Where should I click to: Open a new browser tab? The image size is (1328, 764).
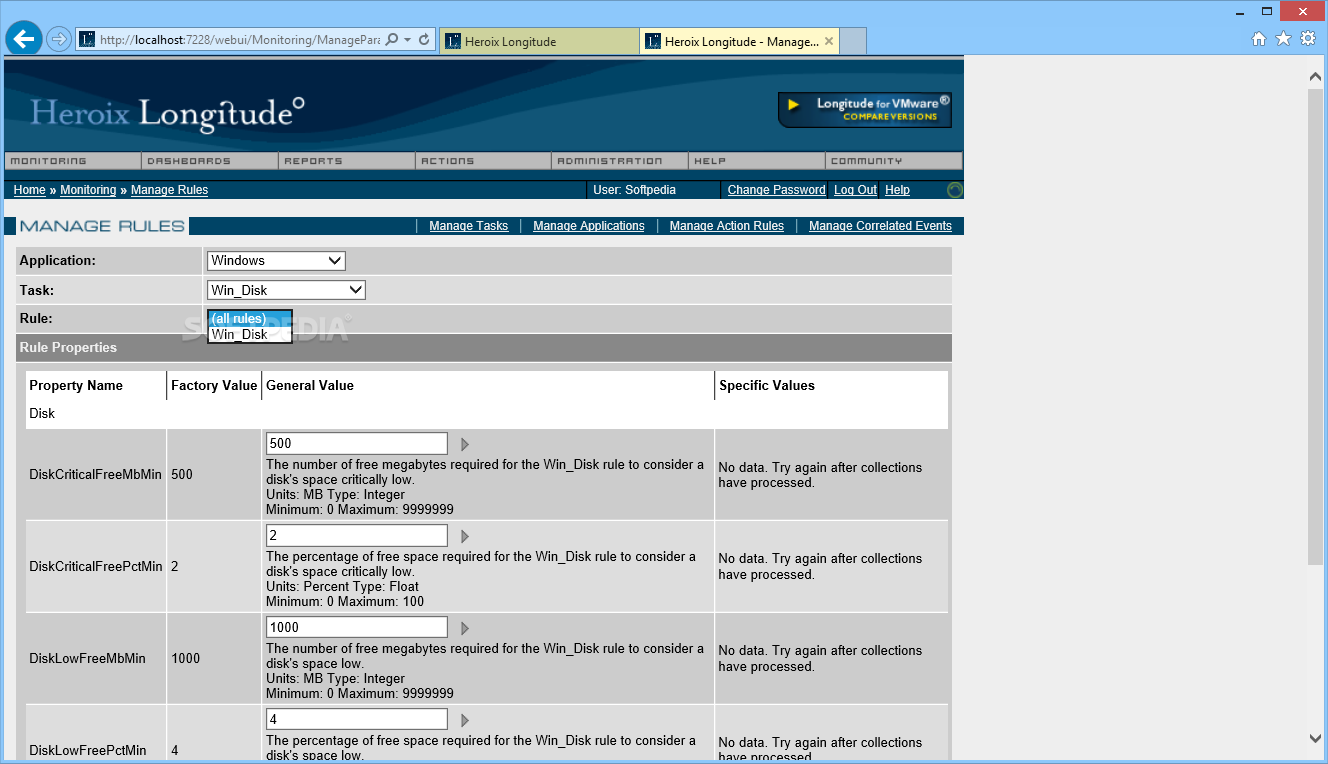tap(853, 41)
